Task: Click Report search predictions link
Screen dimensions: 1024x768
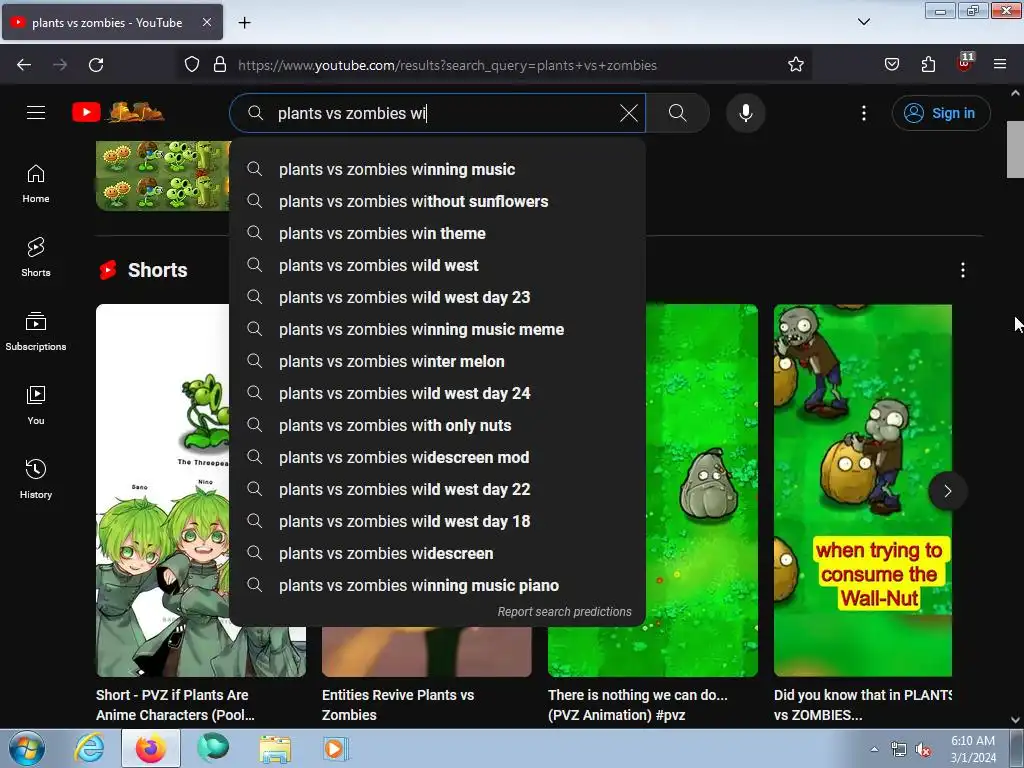Action: point(564,612)
